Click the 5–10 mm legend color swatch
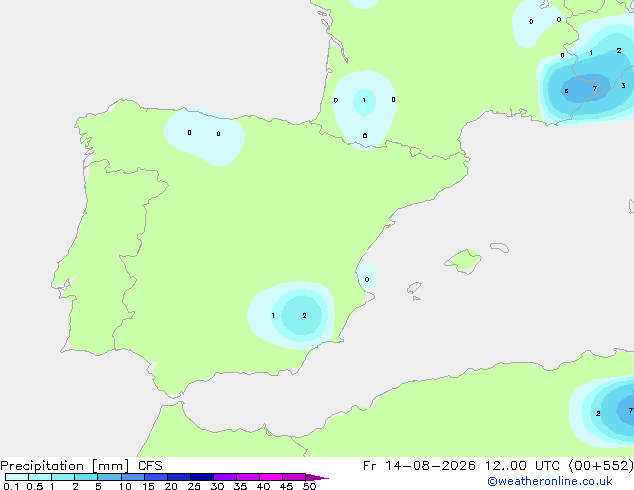This screenshot has width=634, height=490. click(x=109, y=477)
